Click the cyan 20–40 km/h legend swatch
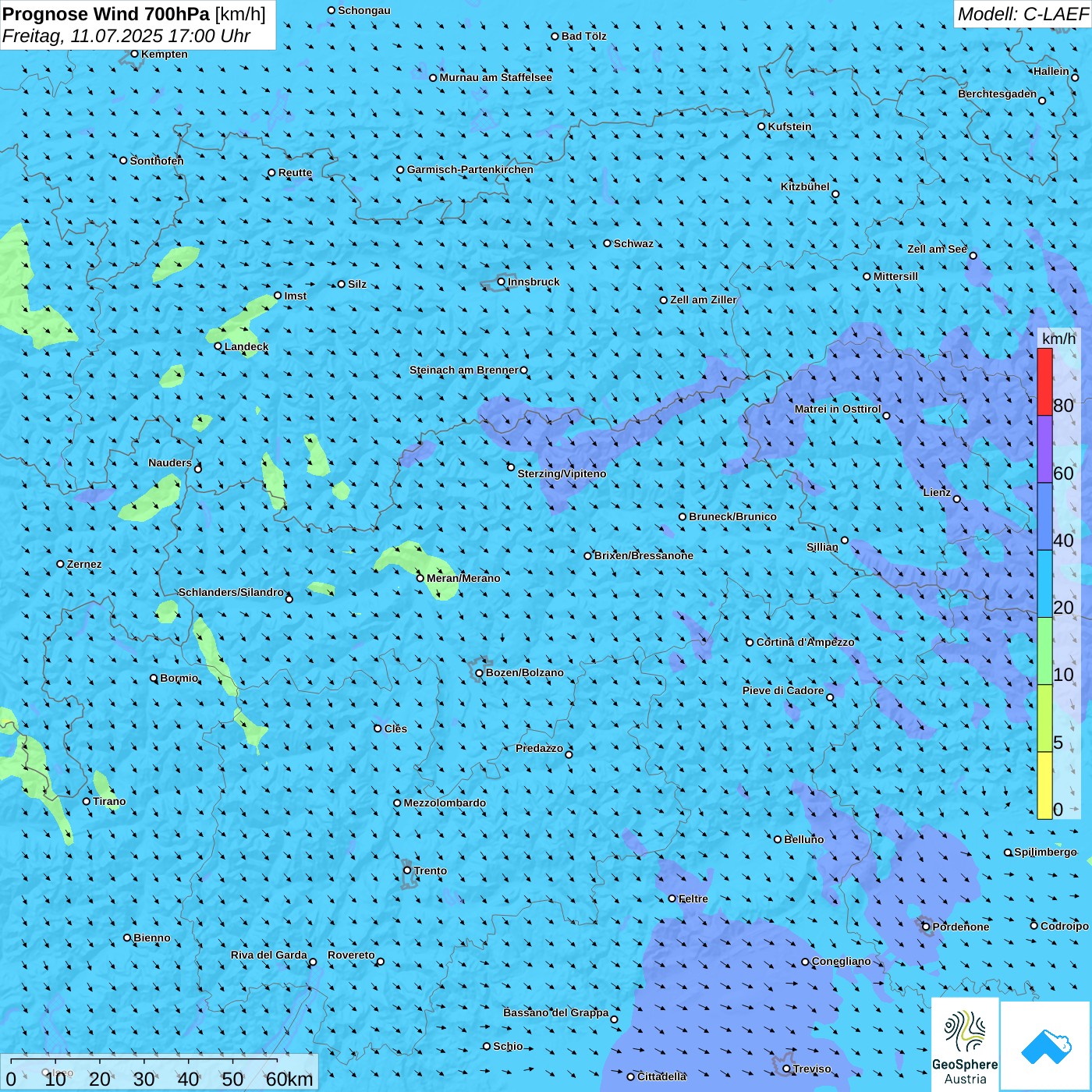 click(x=1044, y=584)
